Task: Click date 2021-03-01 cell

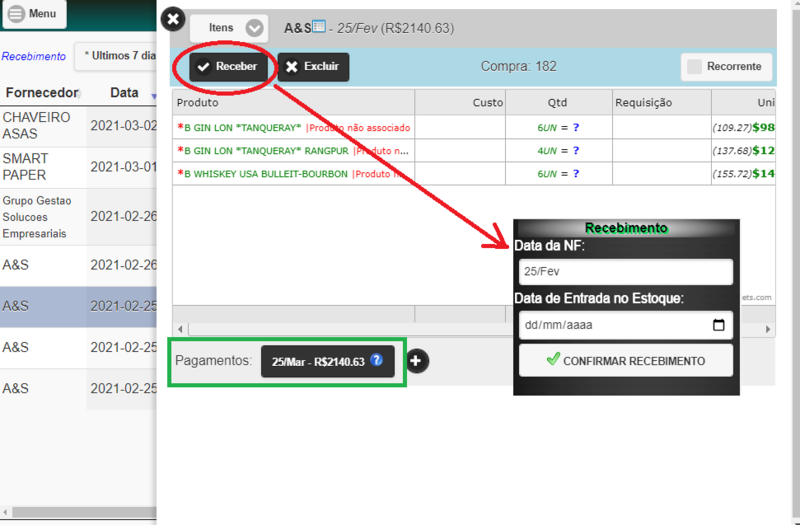Action: click(123, 167)
